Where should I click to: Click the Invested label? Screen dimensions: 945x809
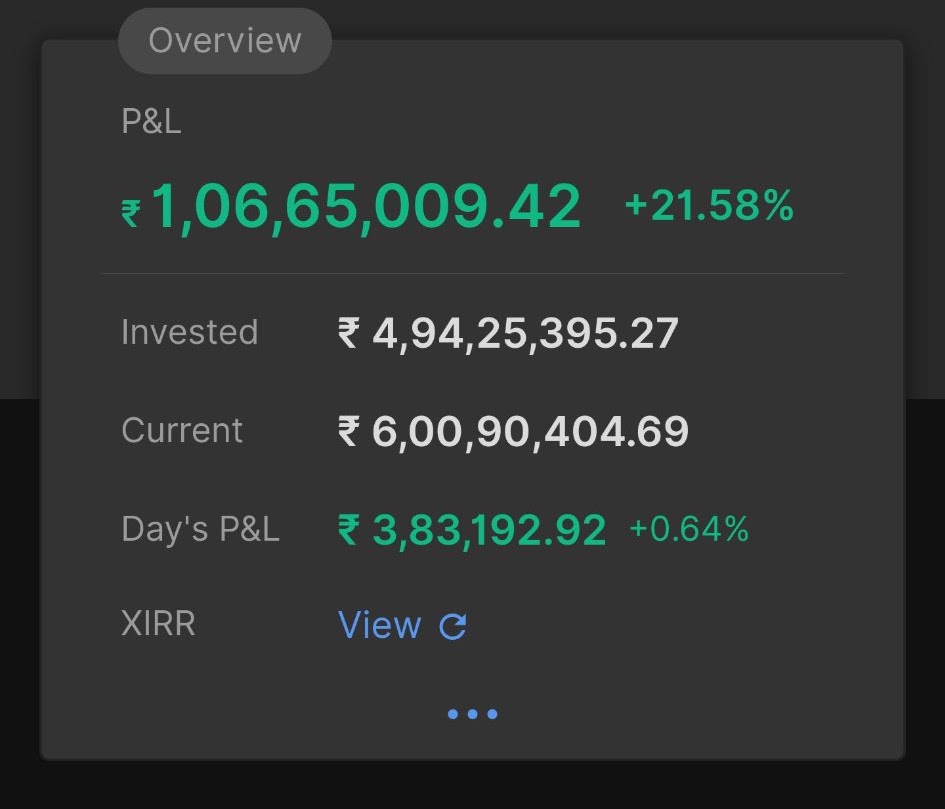190,332
